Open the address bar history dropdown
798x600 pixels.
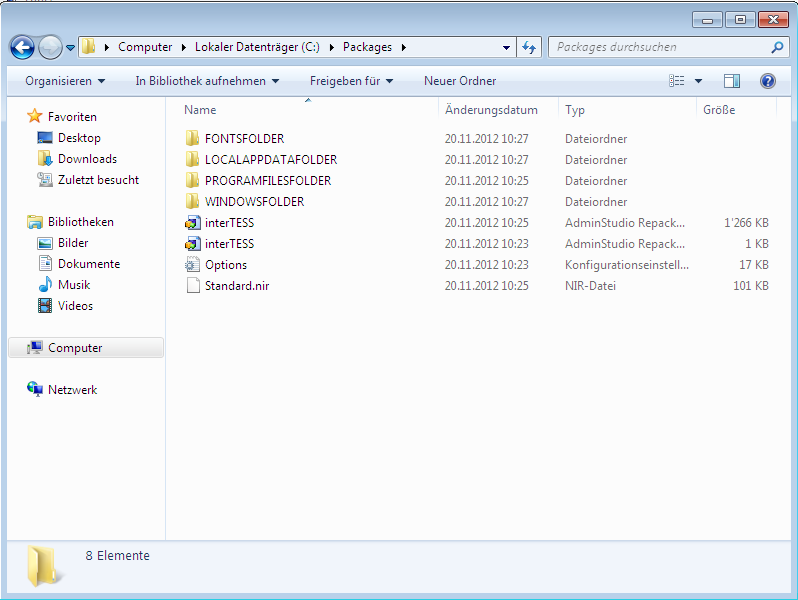point(506,47)
